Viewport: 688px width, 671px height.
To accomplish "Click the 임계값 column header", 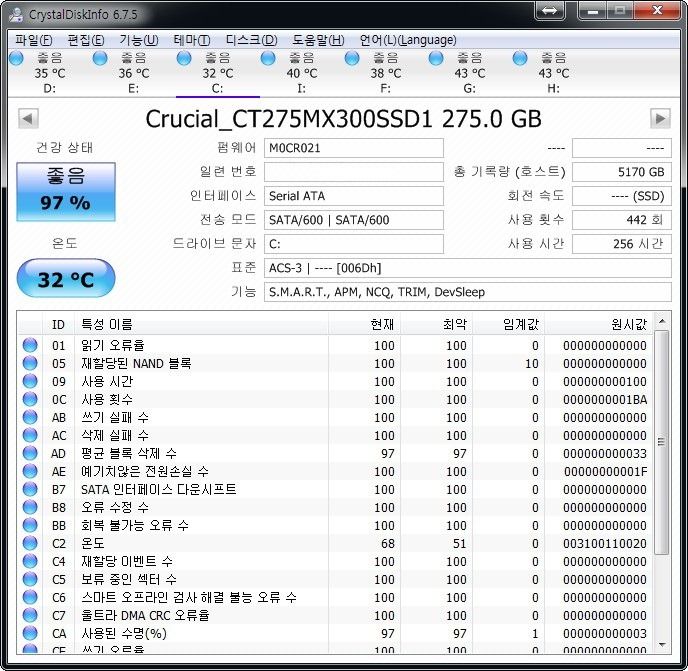I will click(508, 324).
